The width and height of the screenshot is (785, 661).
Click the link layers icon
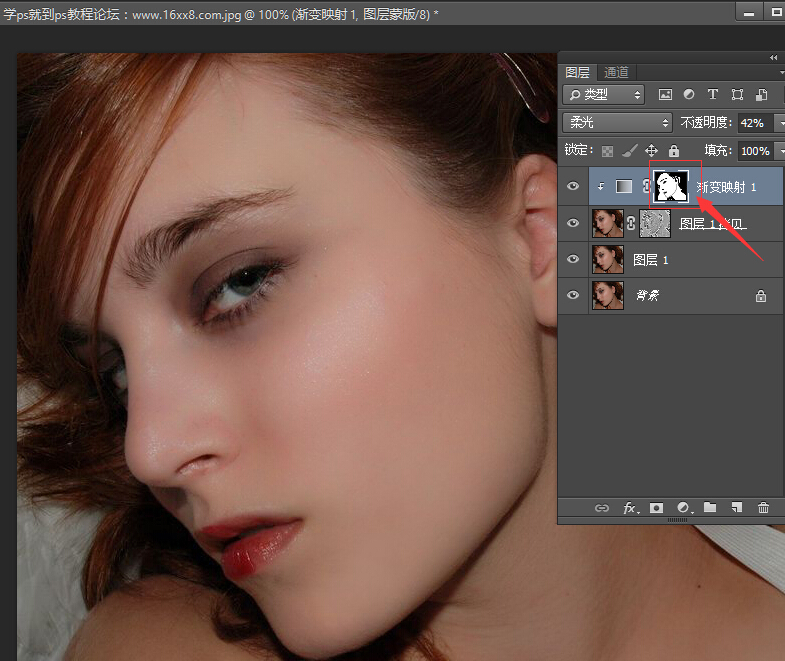pyautogui.click(x=602, y=508)
